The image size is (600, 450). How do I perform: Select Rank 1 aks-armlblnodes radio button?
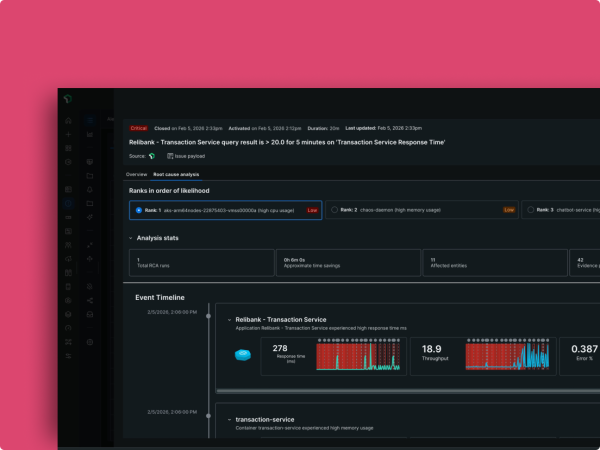tap(138, 211)
